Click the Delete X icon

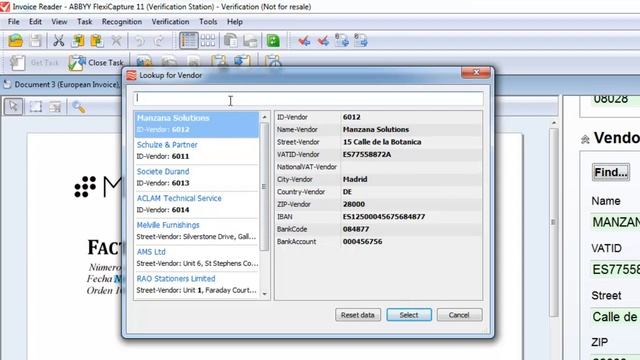point(117,41)
